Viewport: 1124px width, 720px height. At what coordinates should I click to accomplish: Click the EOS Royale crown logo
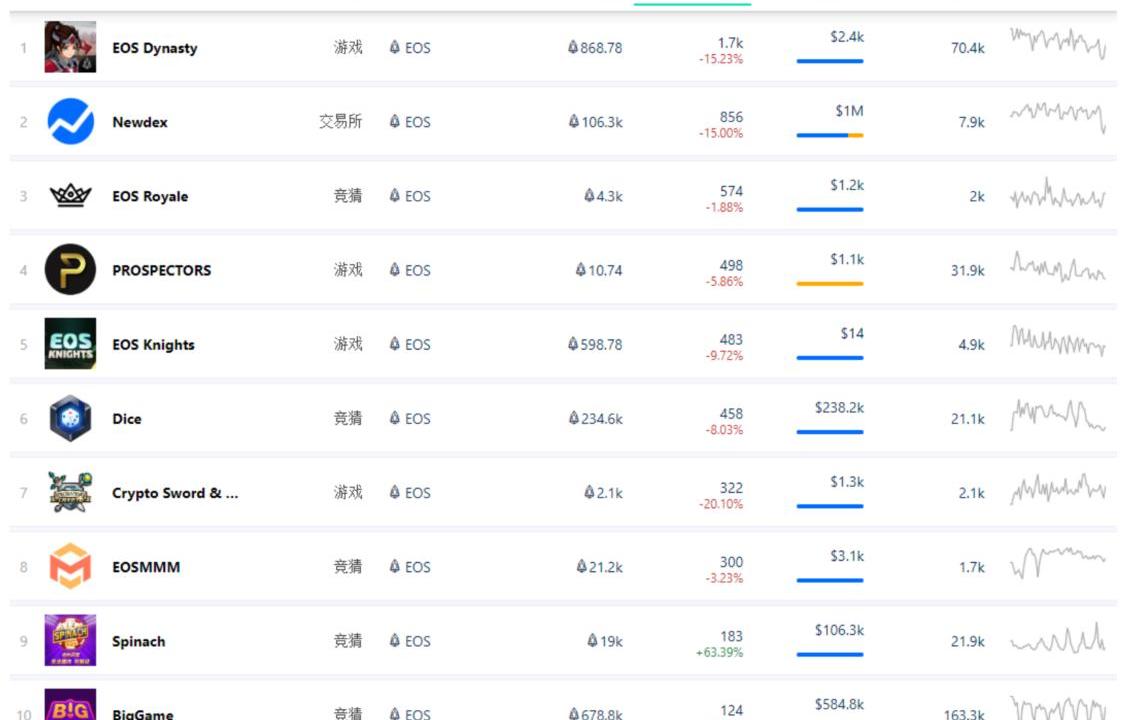(70, 196)
